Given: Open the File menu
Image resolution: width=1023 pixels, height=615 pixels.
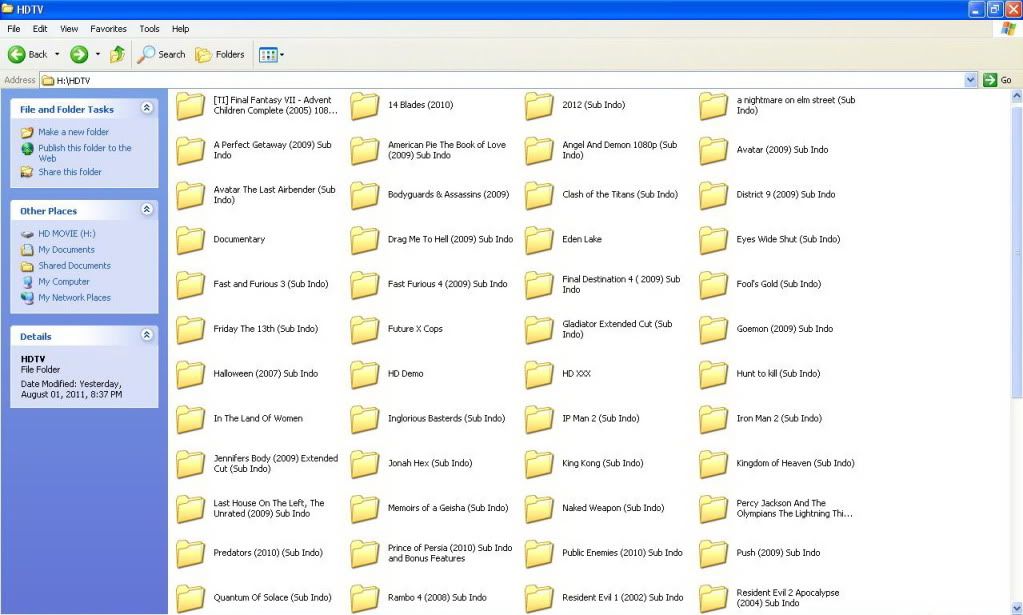Looking at the screenshot, I should click(14, 29).
